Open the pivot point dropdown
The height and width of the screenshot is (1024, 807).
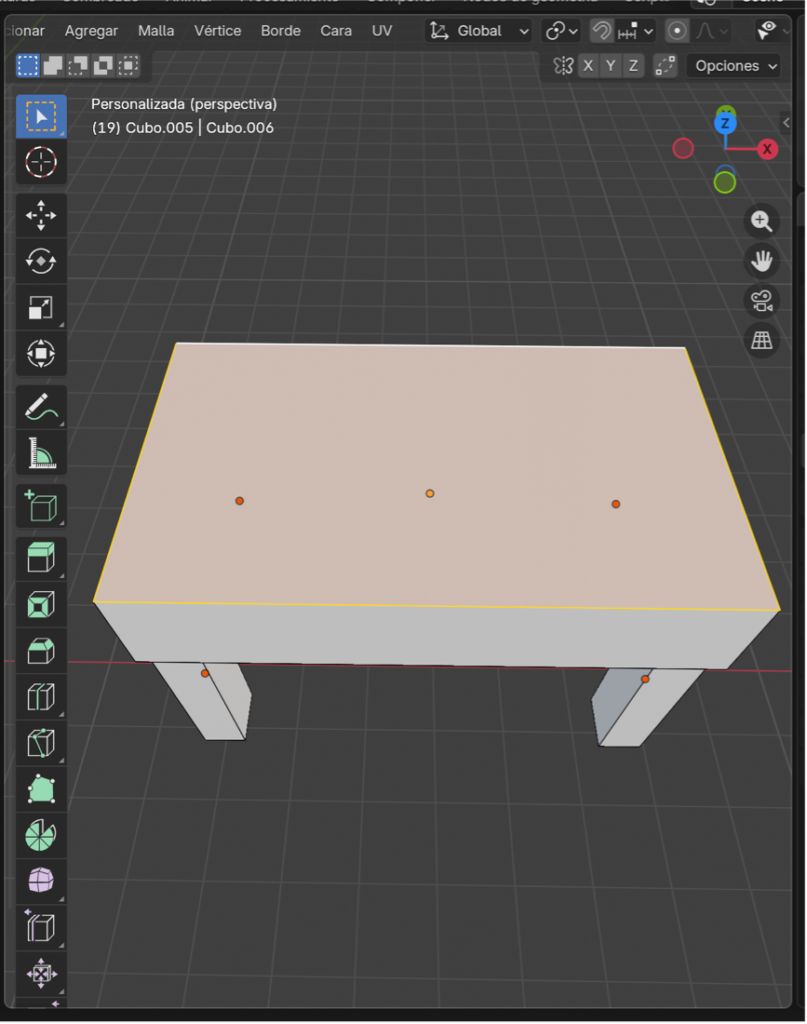562,31
